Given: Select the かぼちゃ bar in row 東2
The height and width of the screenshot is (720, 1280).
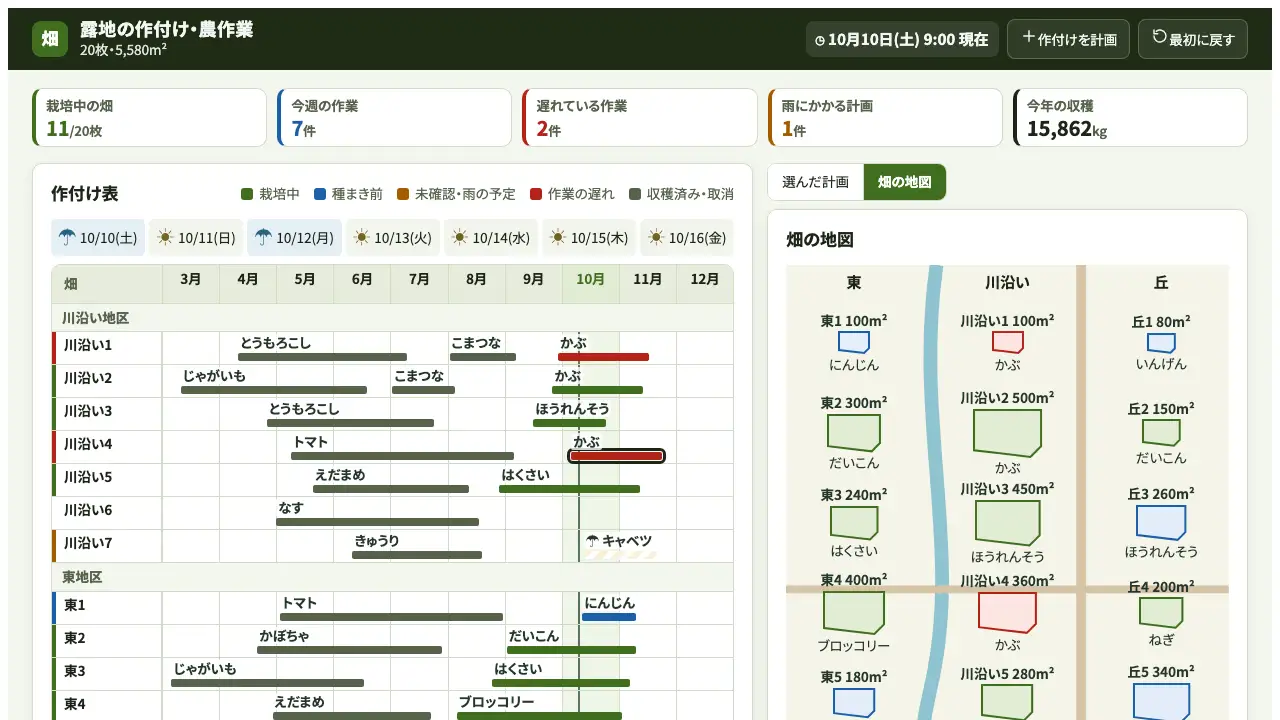Looking at the screenshot, I should (x=349, y=650).
